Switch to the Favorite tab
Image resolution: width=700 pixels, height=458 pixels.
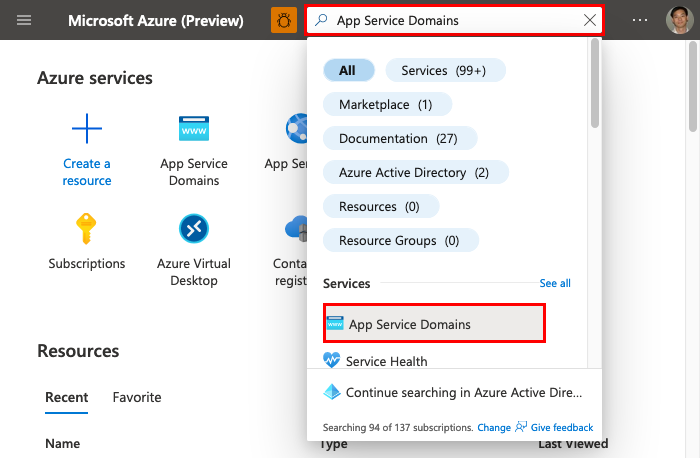(x=137, y=397)
